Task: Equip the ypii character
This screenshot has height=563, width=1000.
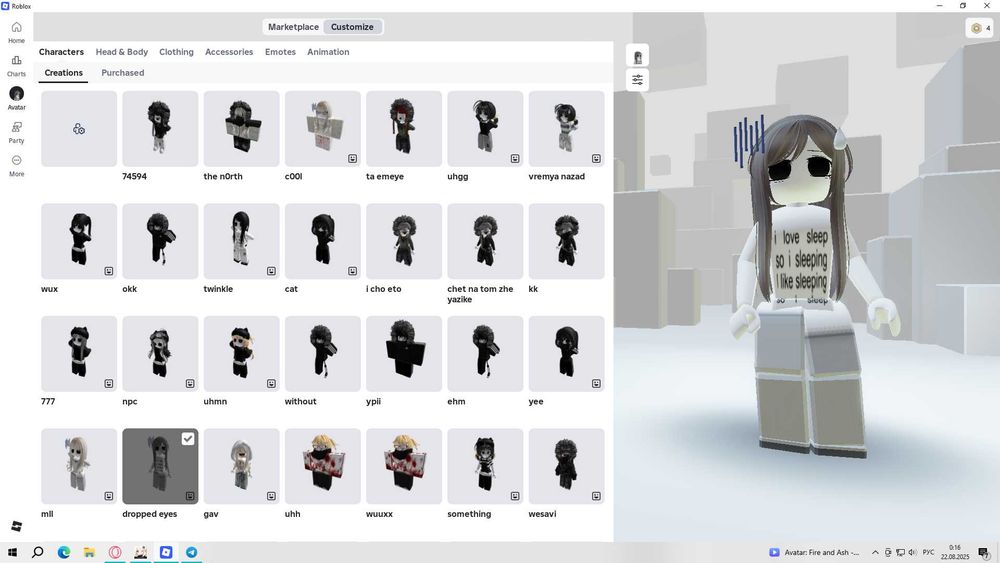Action: pyautogui.click(x=404, y=354)
